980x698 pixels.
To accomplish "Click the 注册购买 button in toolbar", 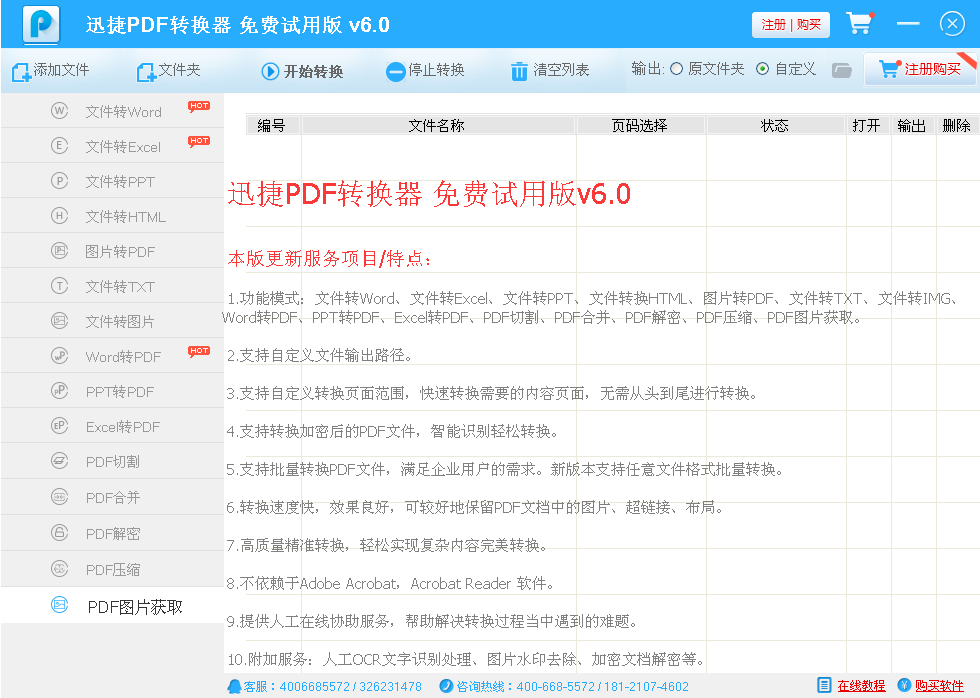I will (x=919, y=69).
